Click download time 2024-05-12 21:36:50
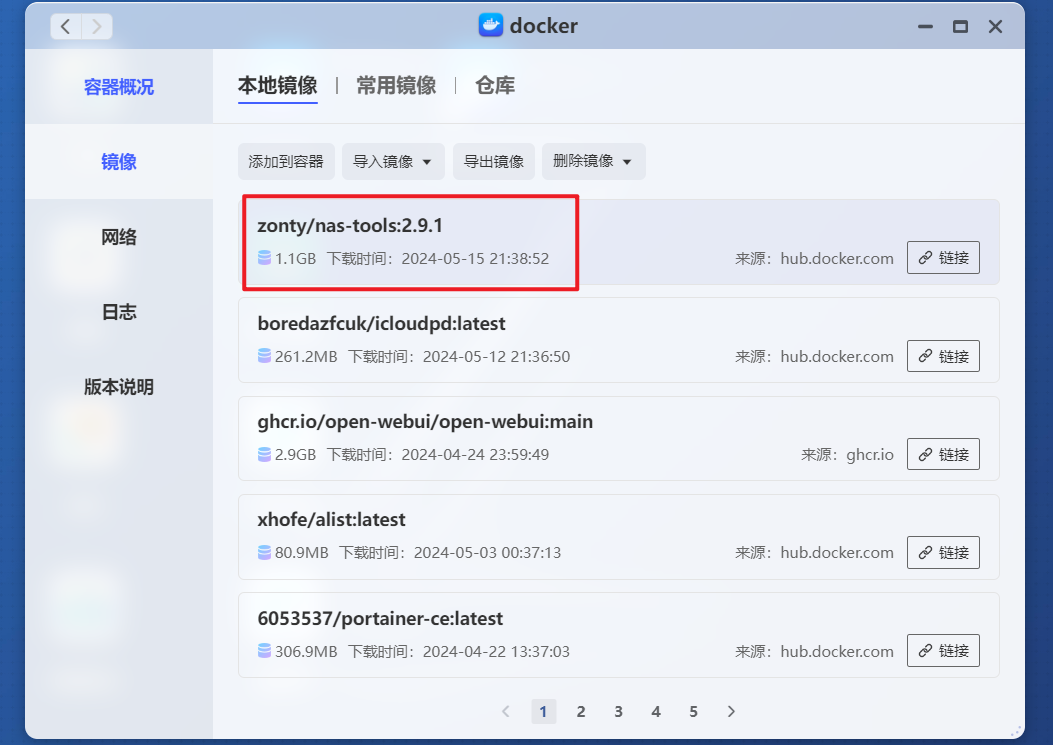 (496, 357)
